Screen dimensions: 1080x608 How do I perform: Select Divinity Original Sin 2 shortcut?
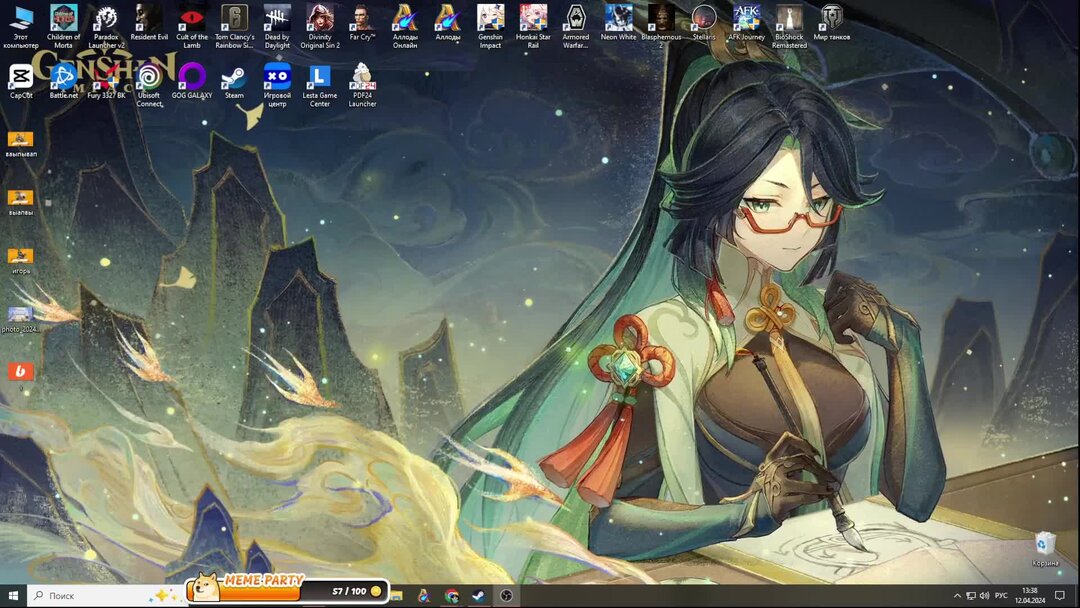tap(320, 26)
